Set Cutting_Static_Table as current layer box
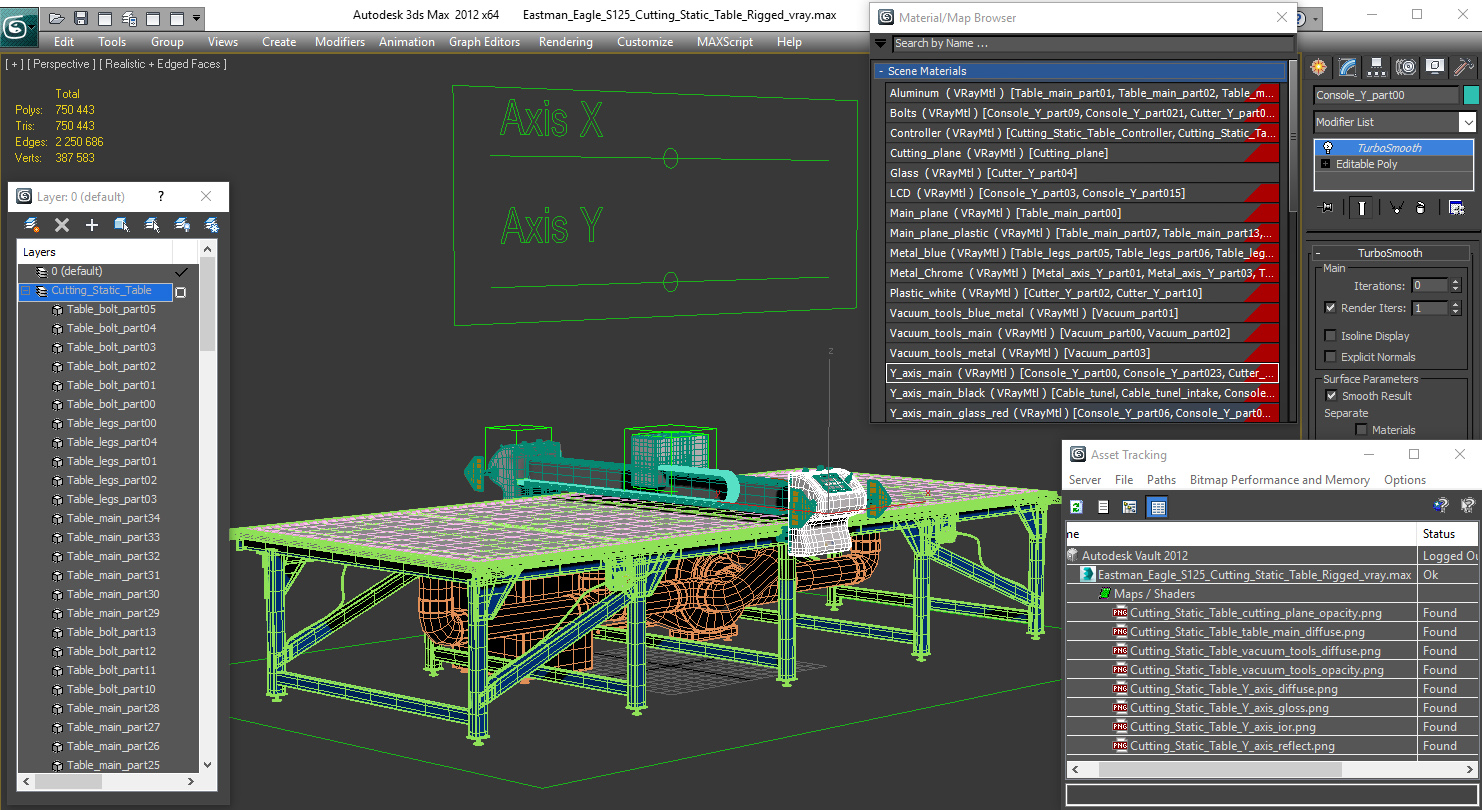Viewport: 1482px width, 810px height. coord(181,293)
